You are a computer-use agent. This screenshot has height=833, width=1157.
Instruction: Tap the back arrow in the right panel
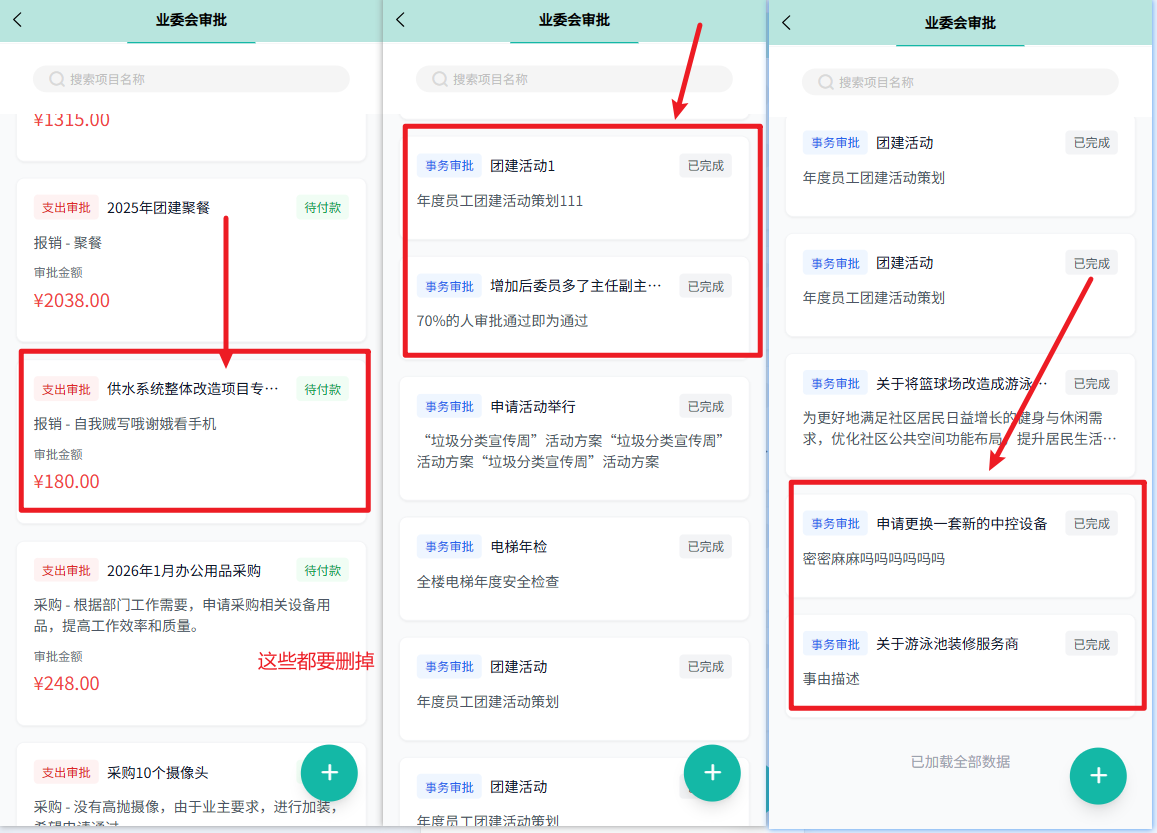click(x=786, y=22)
